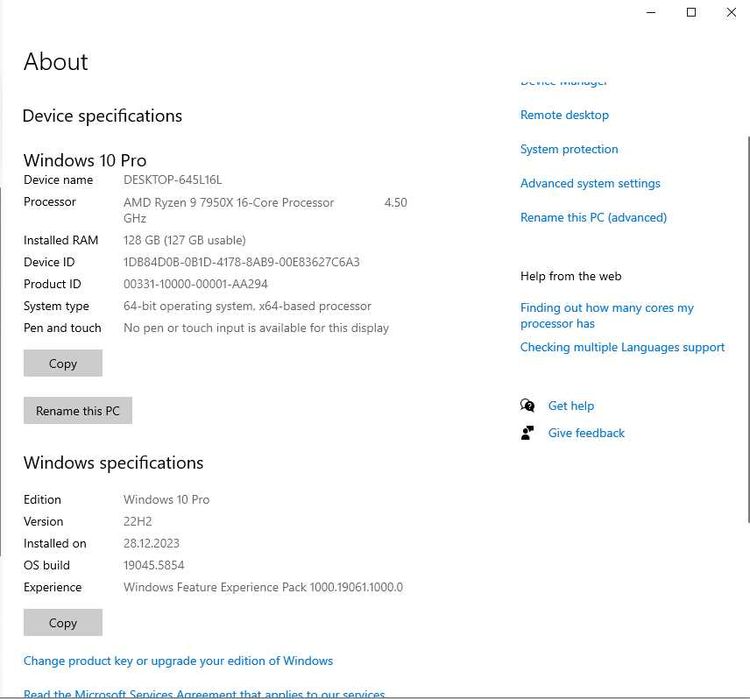The image size is (750, 699).
Task: Select the 64-bit operating system text
Action: (247, 306)
